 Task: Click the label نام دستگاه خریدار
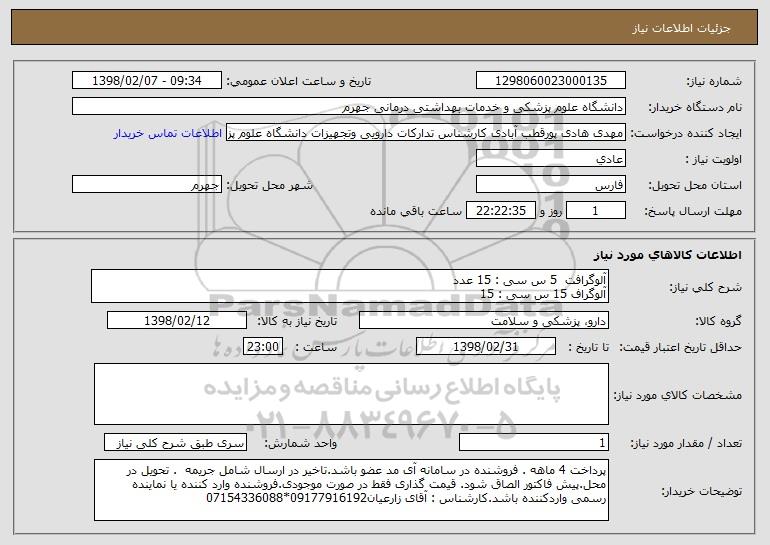point(695,108)
